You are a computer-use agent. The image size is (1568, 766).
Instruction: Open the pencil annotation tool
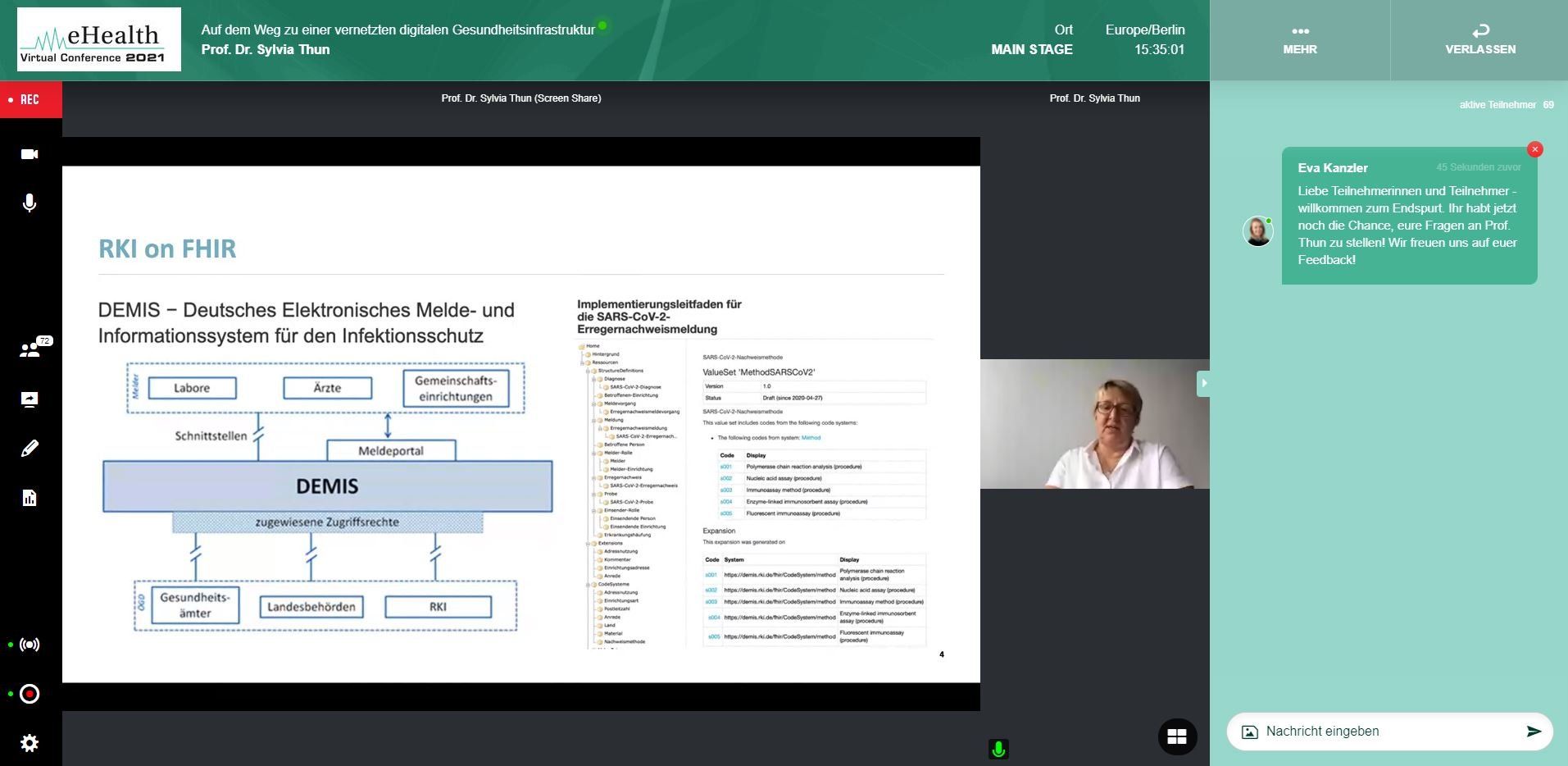pyautogui.click(x=30, y=449)
